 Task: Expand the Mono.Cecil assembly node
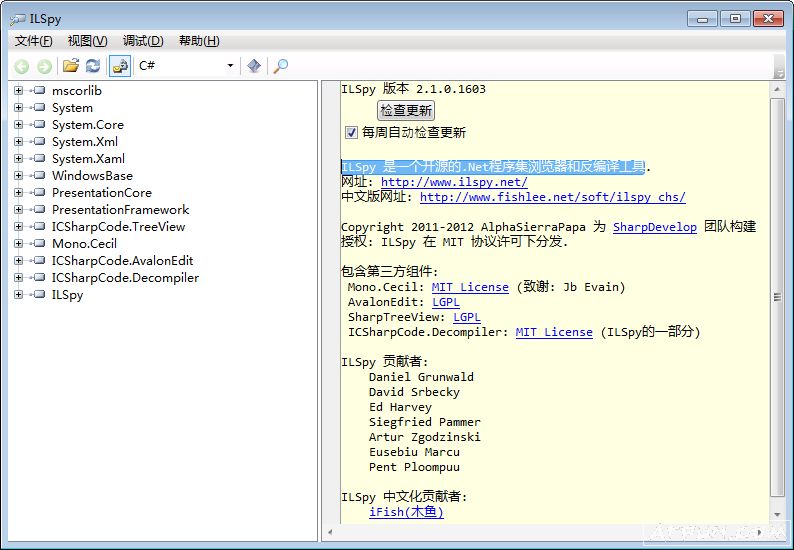click(19, 244)
